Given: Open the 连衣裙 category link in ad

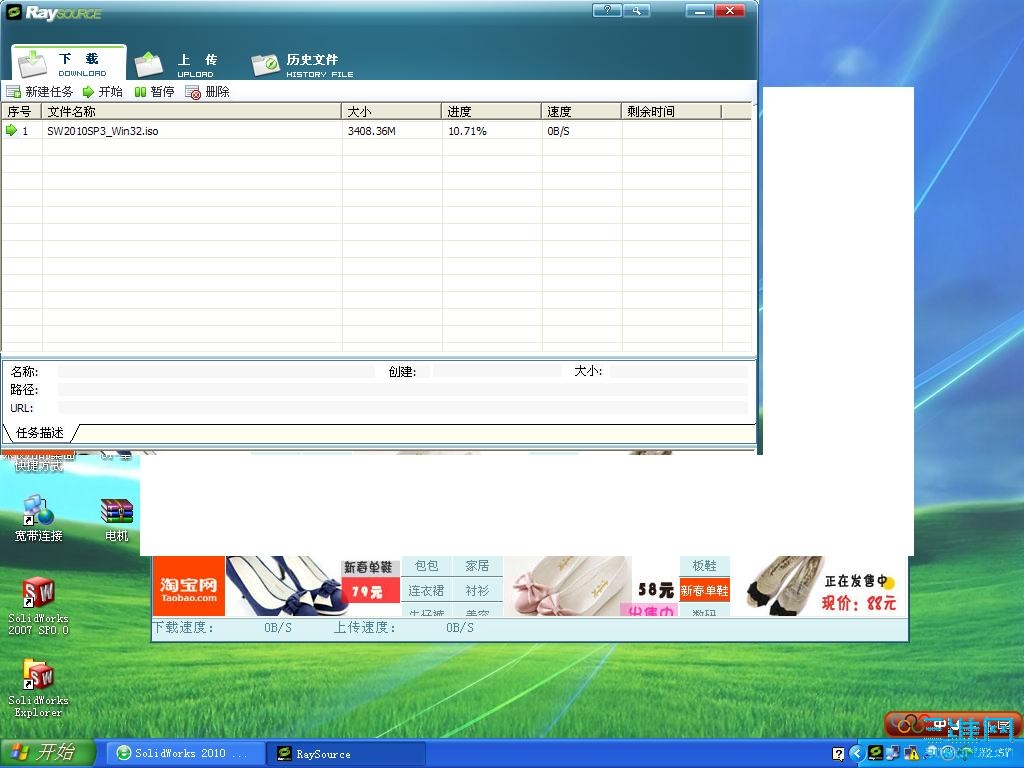Looking at the screenshot, I should pos(426,590).
